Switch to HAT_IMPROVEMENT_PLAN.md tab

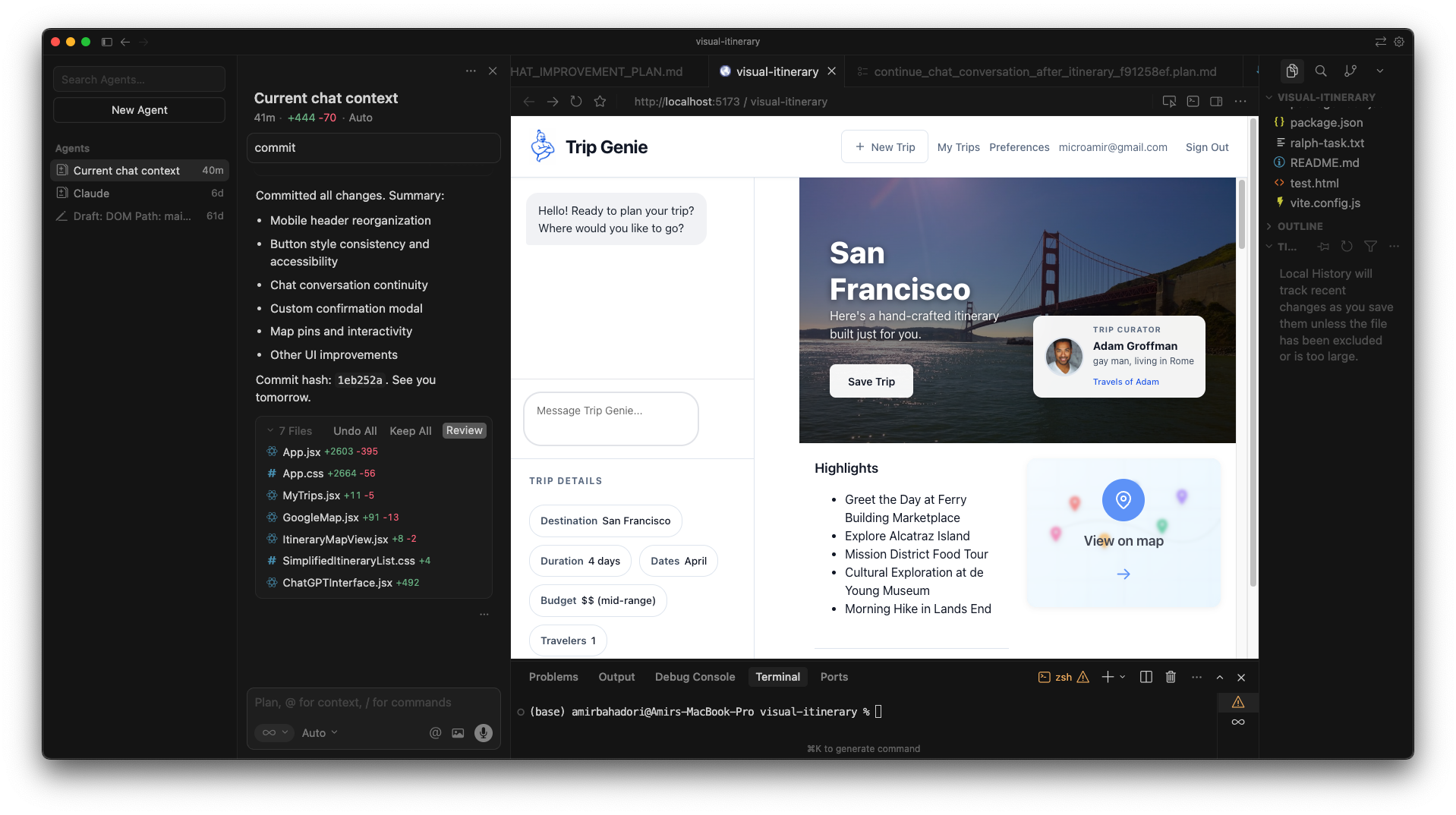coord(597,71)
